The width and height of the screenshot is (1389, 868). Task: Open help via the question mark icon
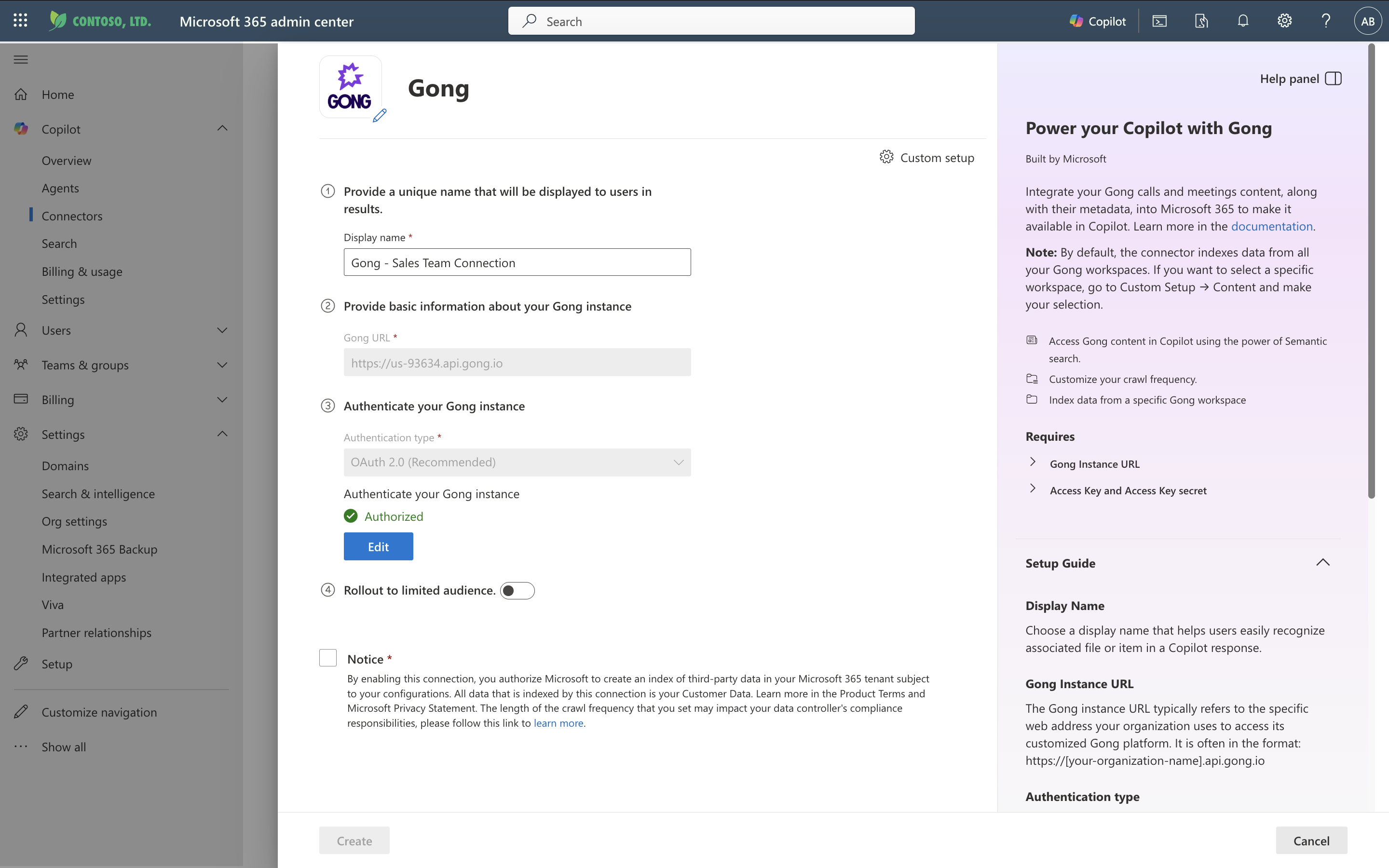[1326, 21]
